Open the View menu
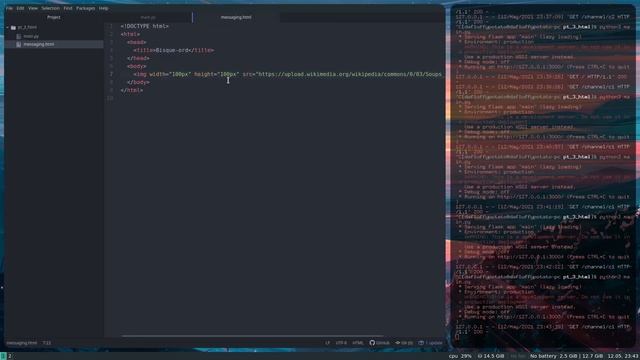Screen dimensions: 640x360 [33, 8]
